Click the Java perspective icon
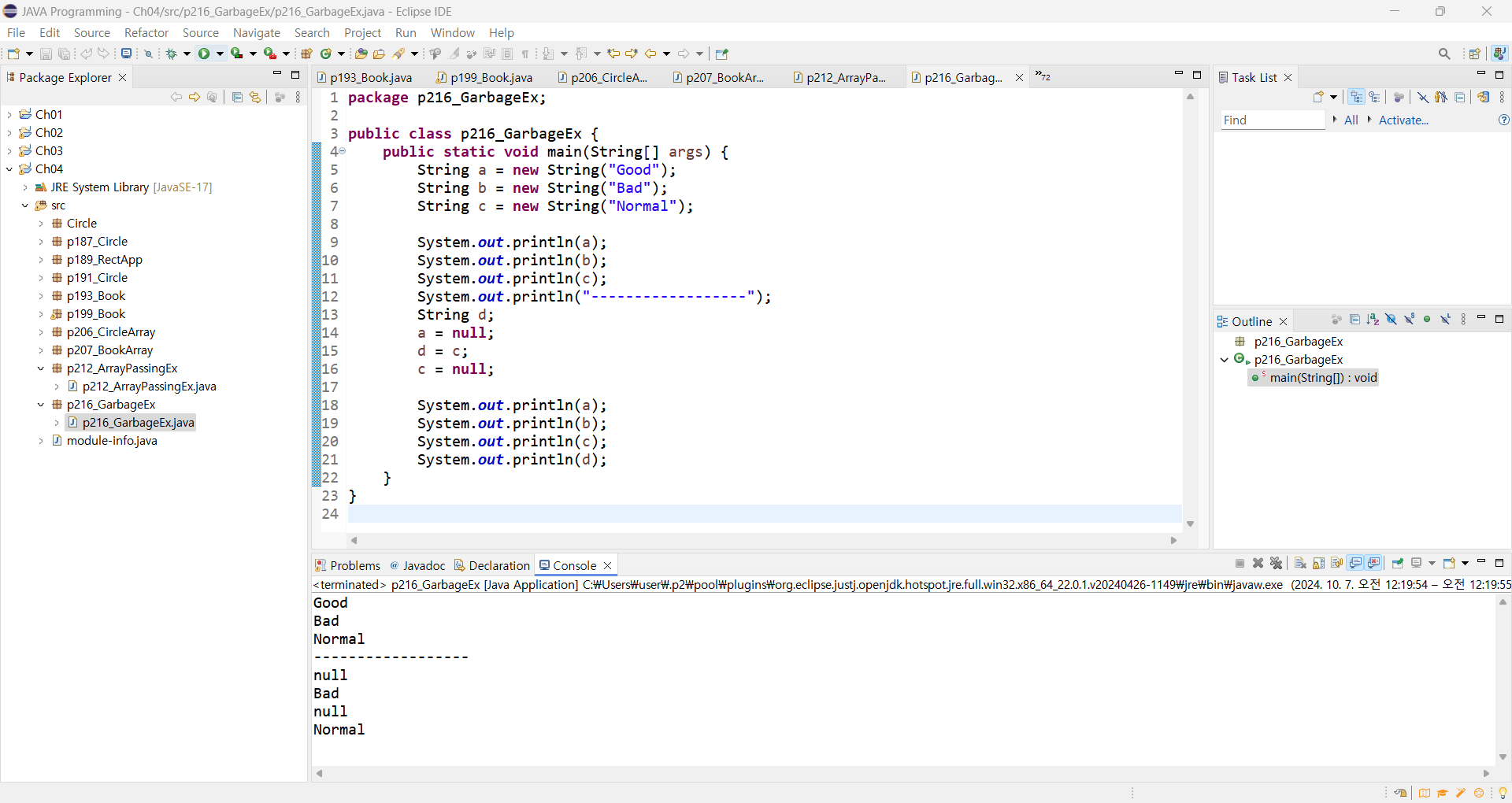1512x803 pixels. click(x=1499, y=54)
